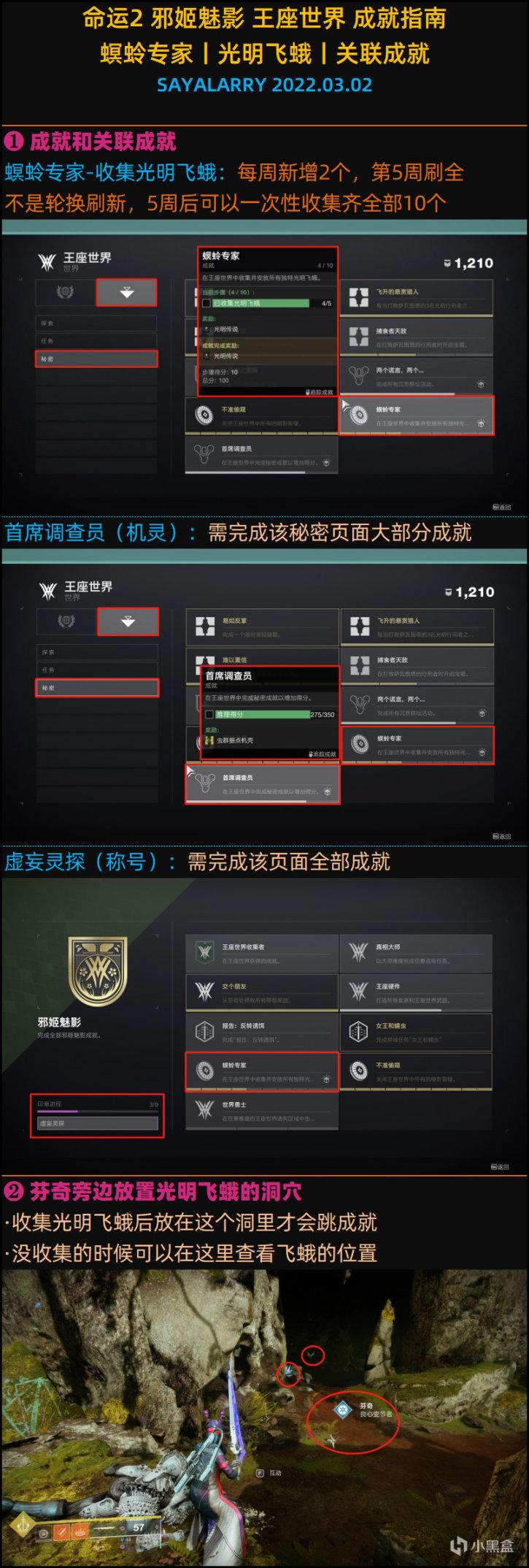This screenshot has width=529, height=1568.
Task: Select the 探索 category in first panel
Action: pos(96,323)
